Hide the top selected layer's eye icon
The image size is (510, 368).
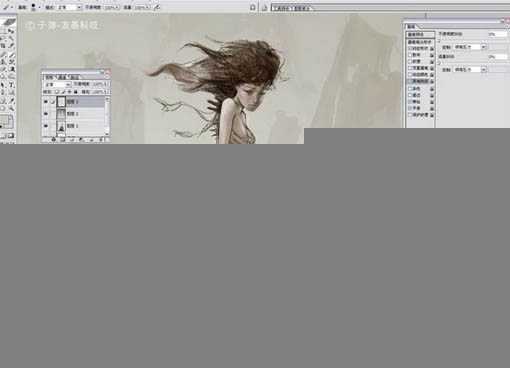click(x=46, y=101)
